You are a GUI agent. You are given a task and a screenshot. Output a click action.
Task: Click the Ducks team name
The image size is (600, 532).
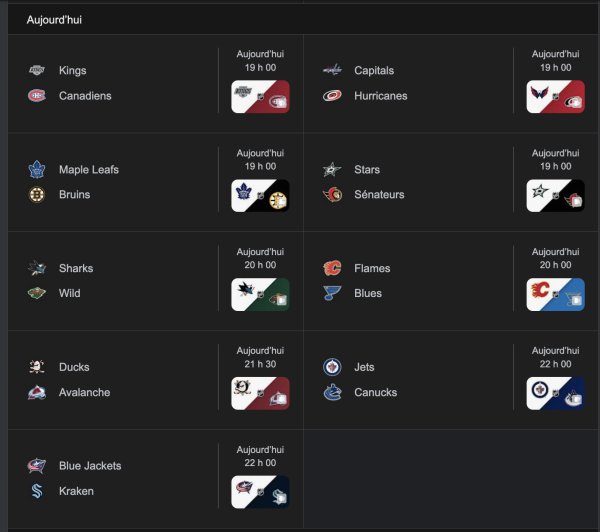[74, 367]
